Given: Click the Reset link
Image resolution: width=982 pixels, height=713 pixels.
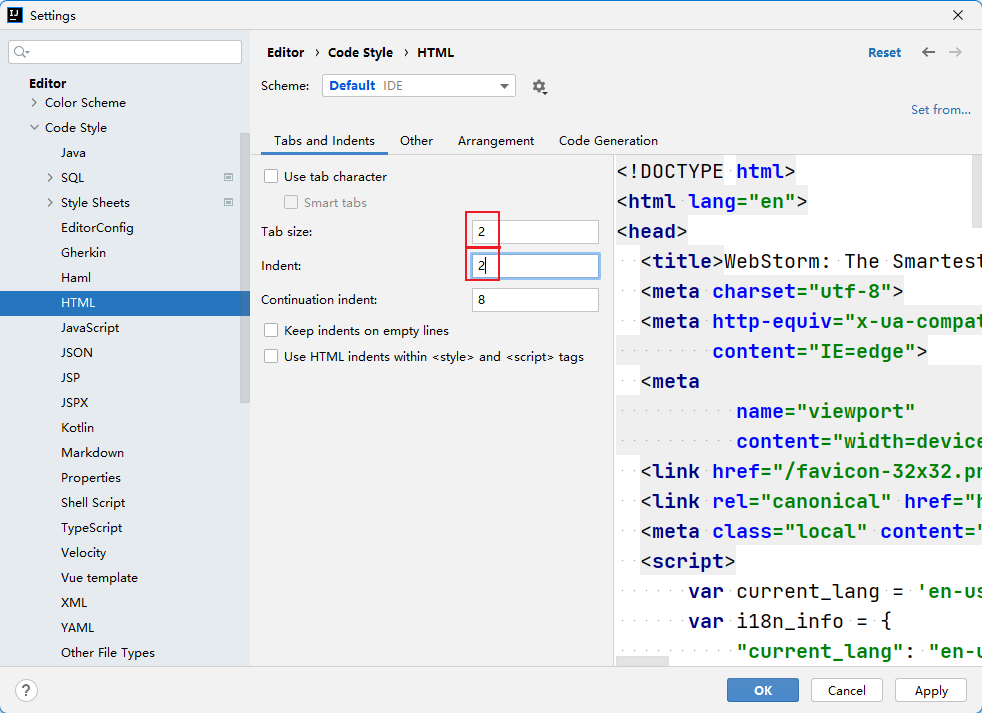Looking at the screenshot, I should click(x=884, y=53).
